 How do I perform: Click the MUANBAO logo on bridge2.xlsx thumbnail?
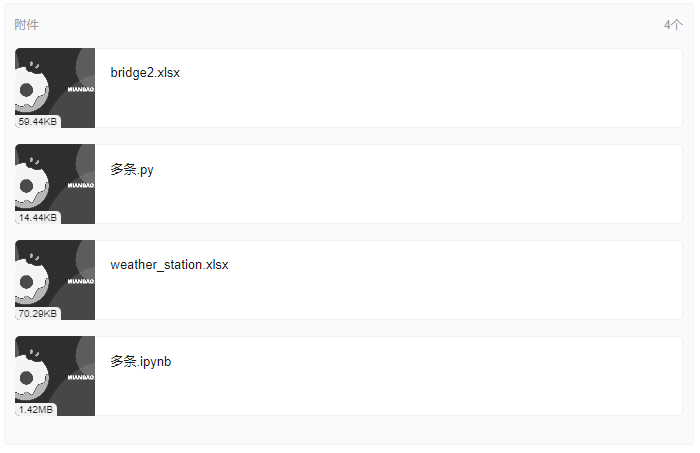point(81,89)
